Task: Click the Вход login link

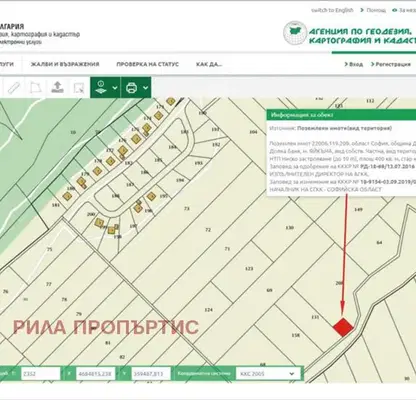Action: point(354,64)
